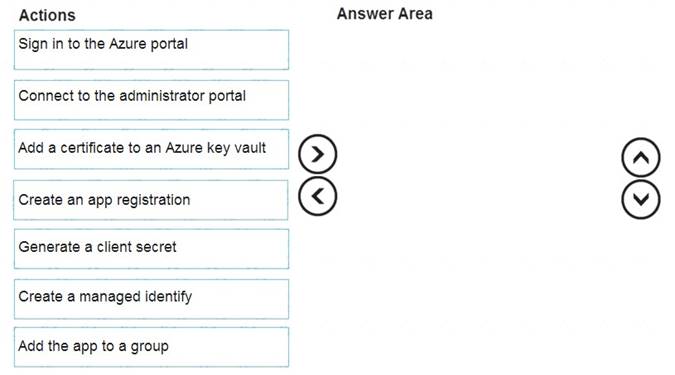Select 'Add the app to a group'
The width and height of the screenshot is (675, 375).
click(151, 347)
